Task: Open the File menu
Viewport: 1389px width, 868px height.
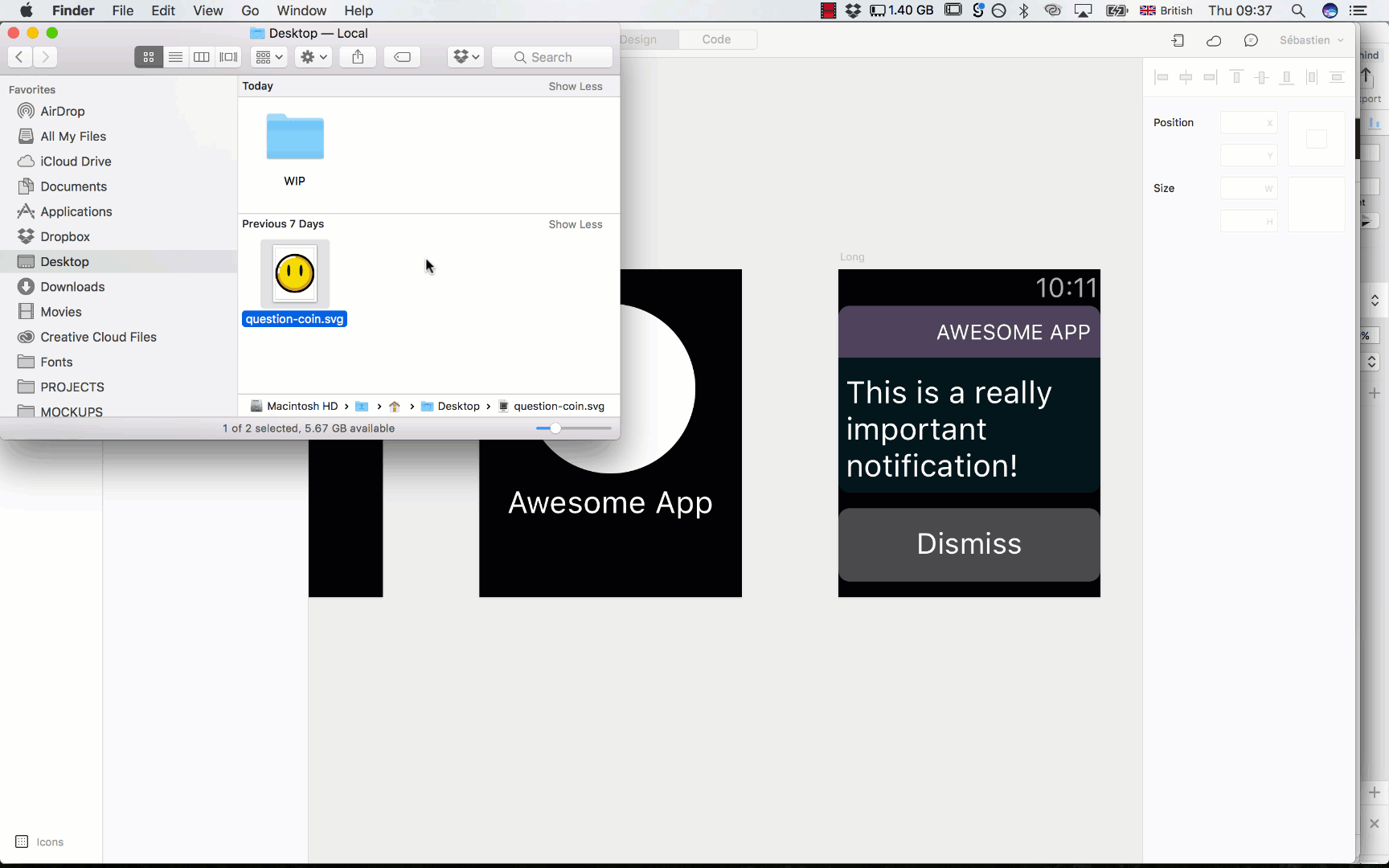Action: (x=123, y=10)
